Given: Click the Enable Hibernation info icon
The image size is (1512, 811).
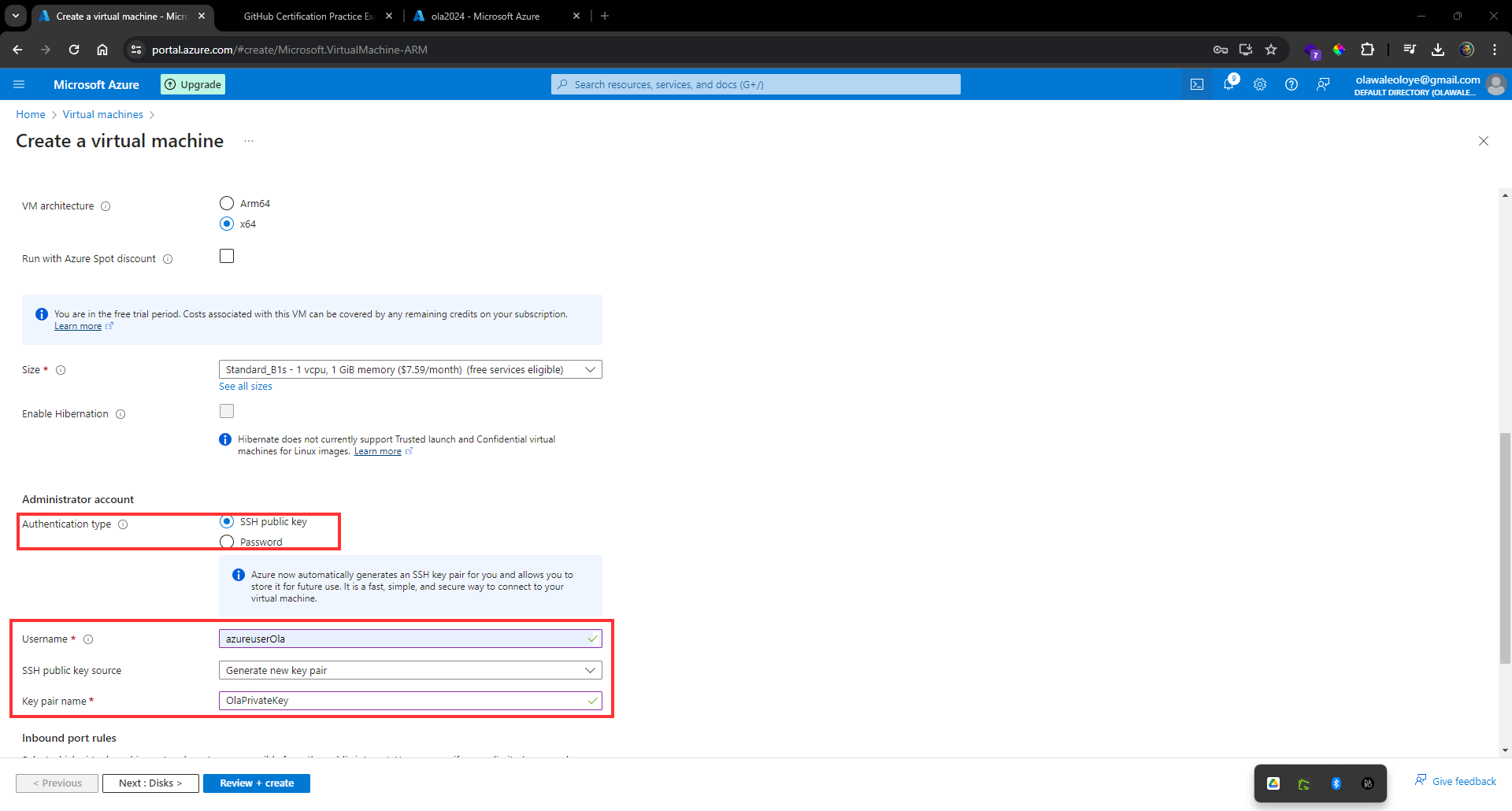Looking at the screenshot, I should [x=120, y=414].
